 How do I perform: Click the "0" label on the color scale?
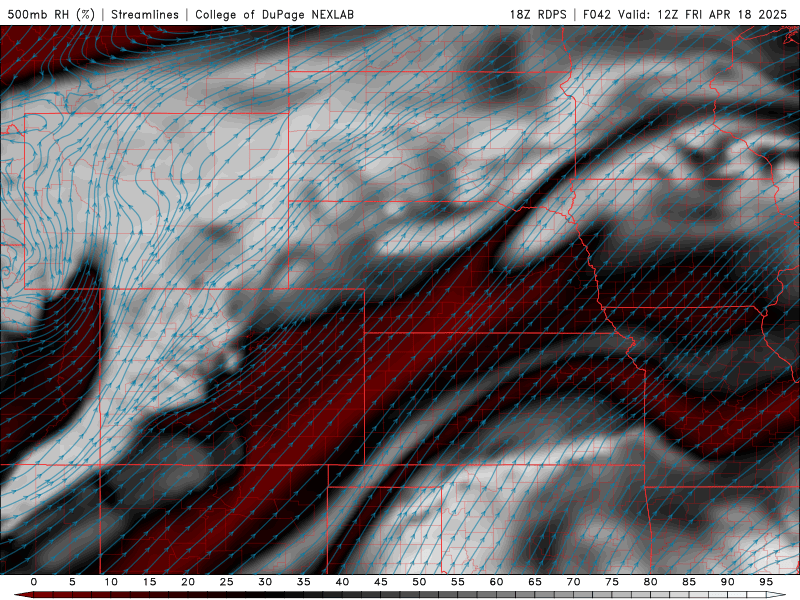[34, 582]
